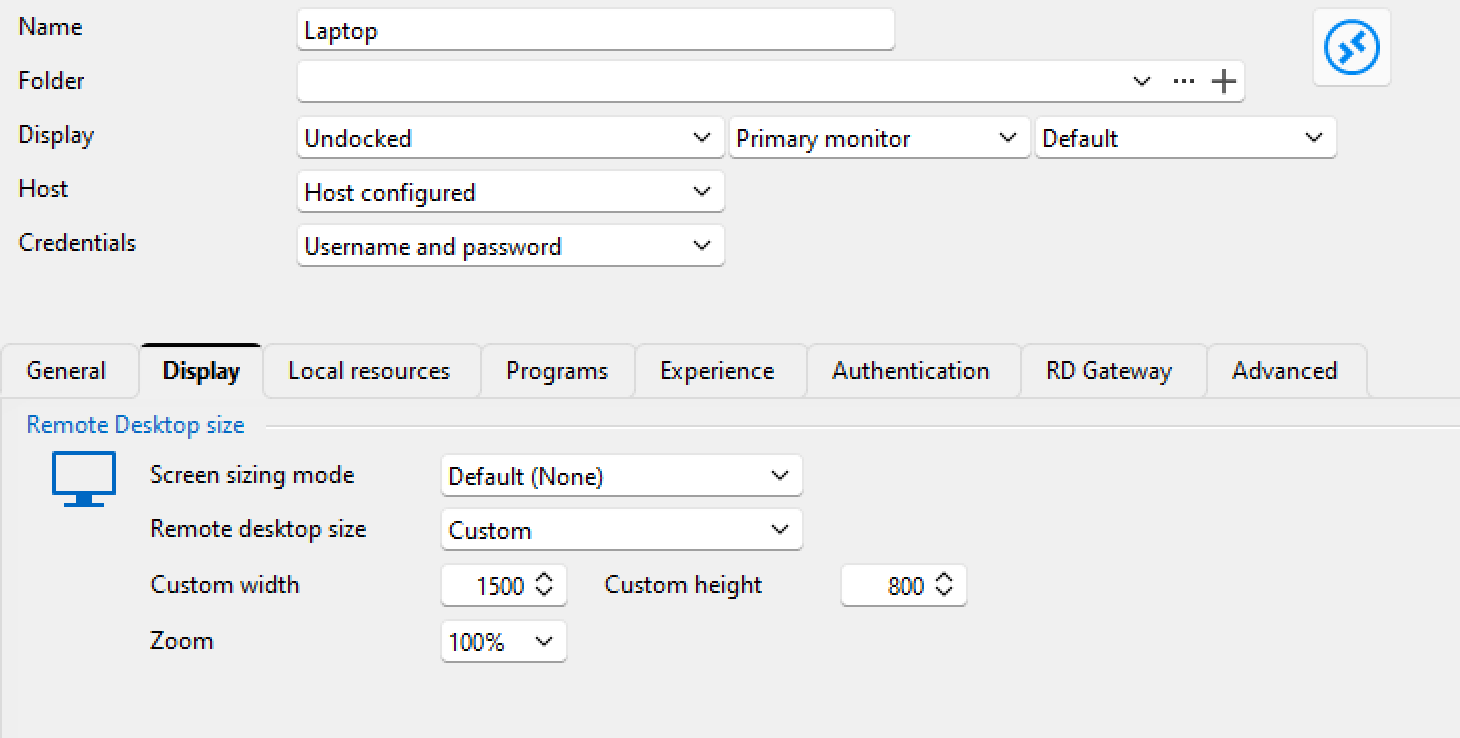Image resolution: width=1460 pixels, height=738 pixels.
Task: Open the Username and password dropdown
Action: coord(511,246)
